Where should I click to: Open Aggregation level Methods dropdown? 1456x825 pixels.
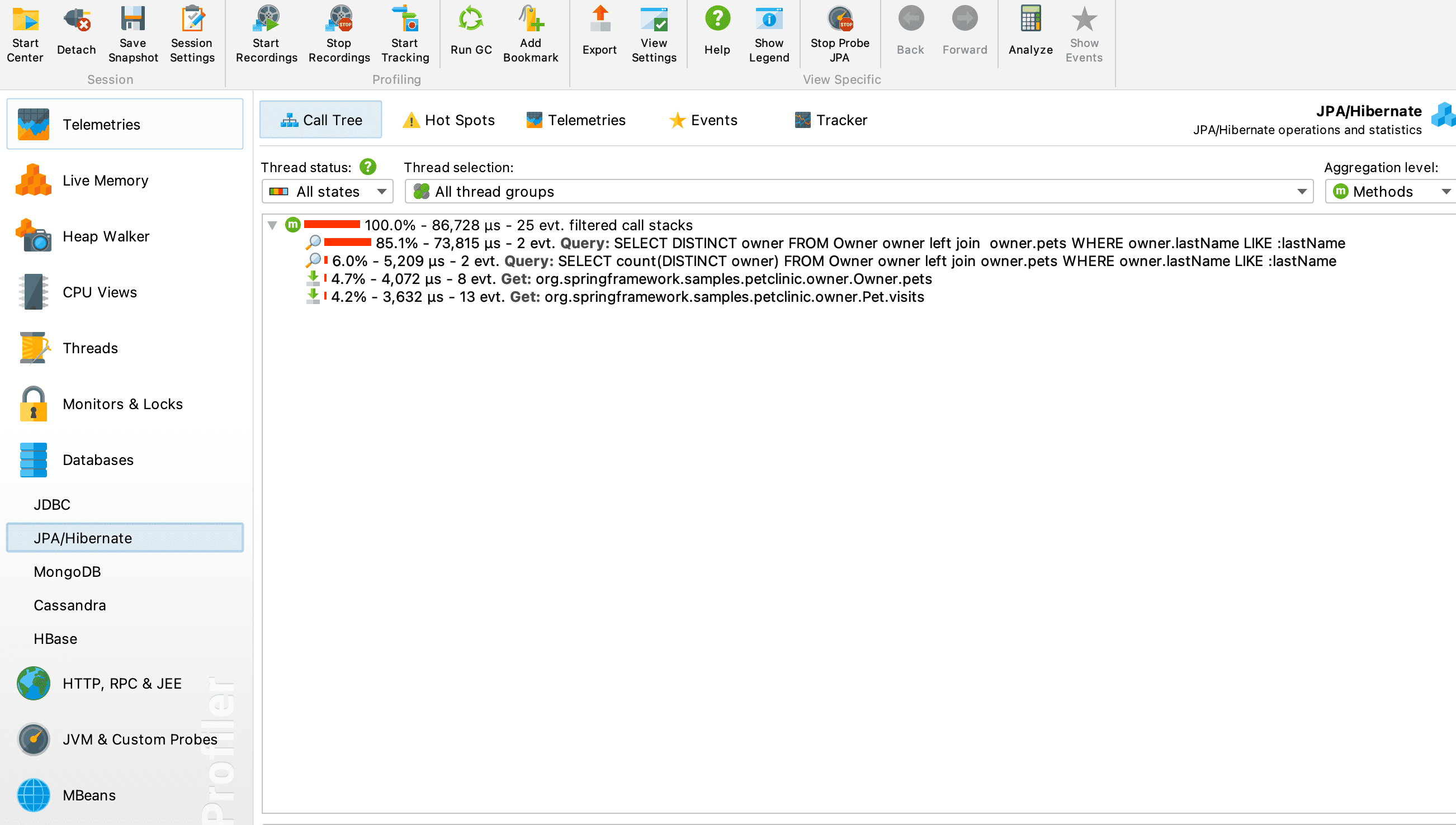[1389, 192]
